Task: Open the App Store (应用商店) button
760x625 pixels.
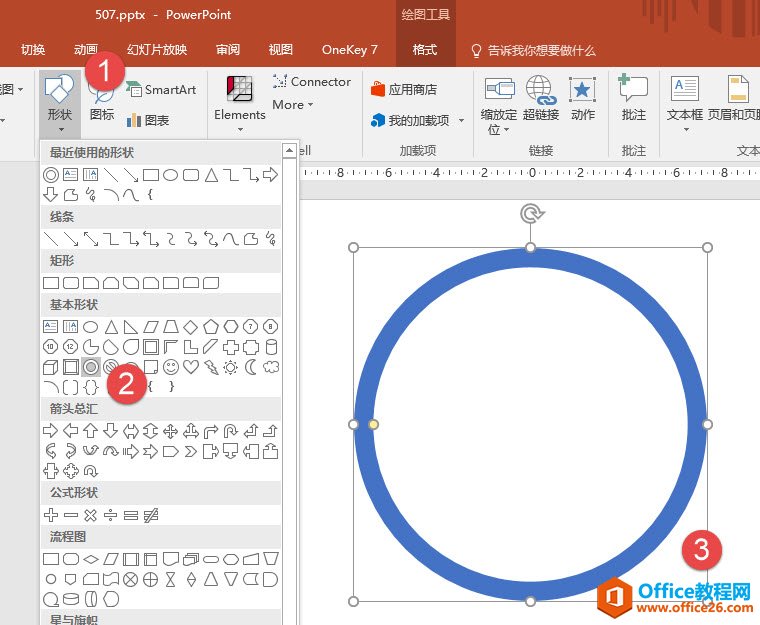Action: [x=404, y=89]
